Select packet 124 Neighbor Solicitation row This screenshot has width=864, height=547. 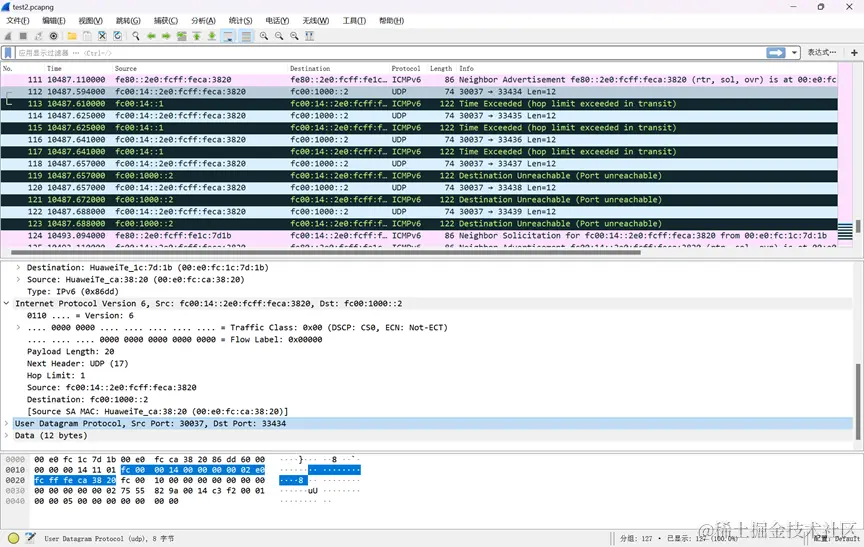[x=419, y=236]
